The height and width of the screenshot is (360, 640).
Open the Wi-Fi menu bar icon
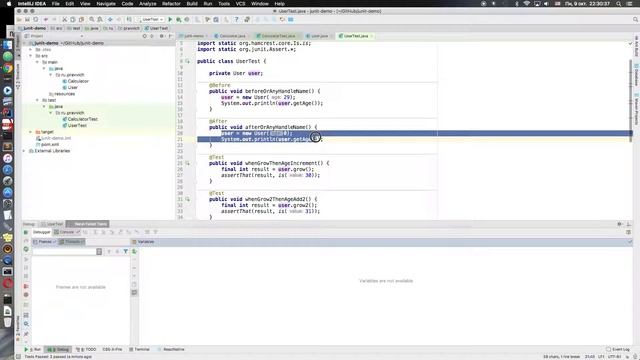(x=527, y=4)
